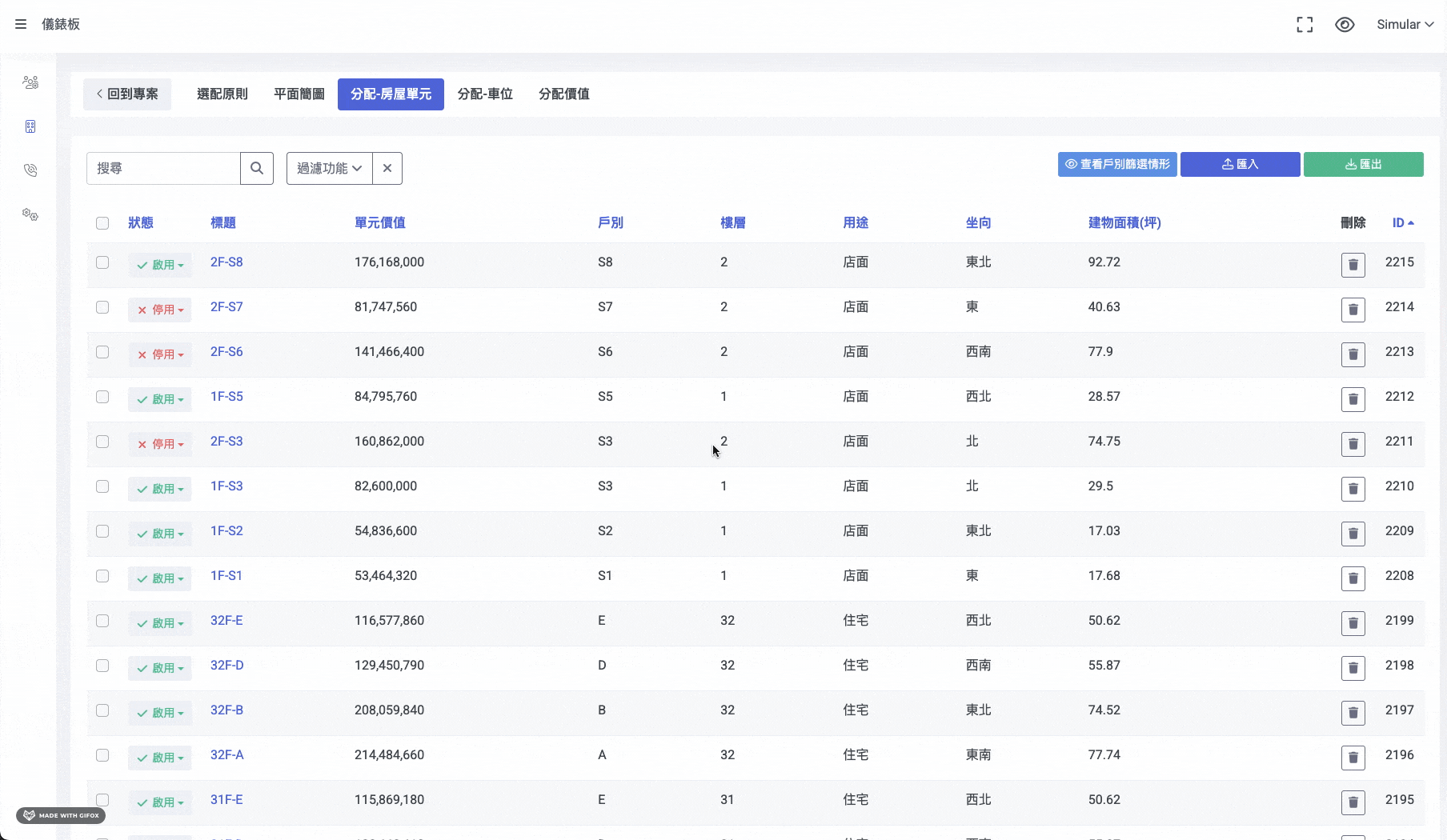The height and width of the screenshot is (840, 1447).
Task: Click into the 搜尋 search field
Action: 163,168
